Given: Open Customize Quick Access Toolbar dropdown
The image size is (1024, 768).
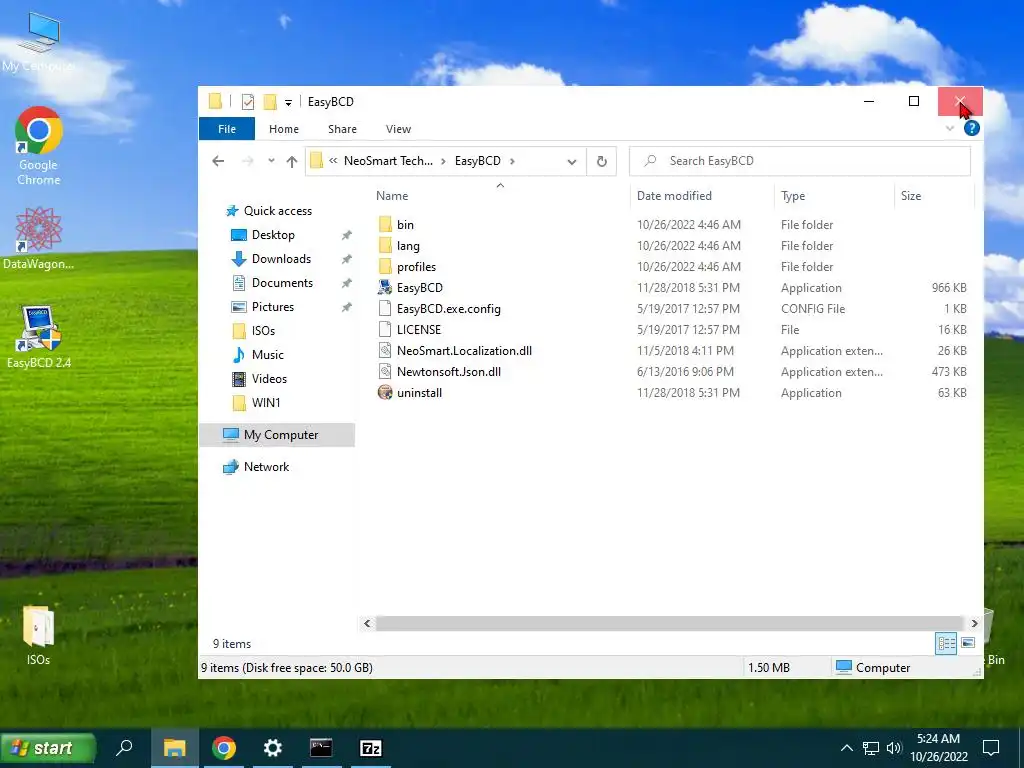Looking at the screenshot, I should 288,103.
